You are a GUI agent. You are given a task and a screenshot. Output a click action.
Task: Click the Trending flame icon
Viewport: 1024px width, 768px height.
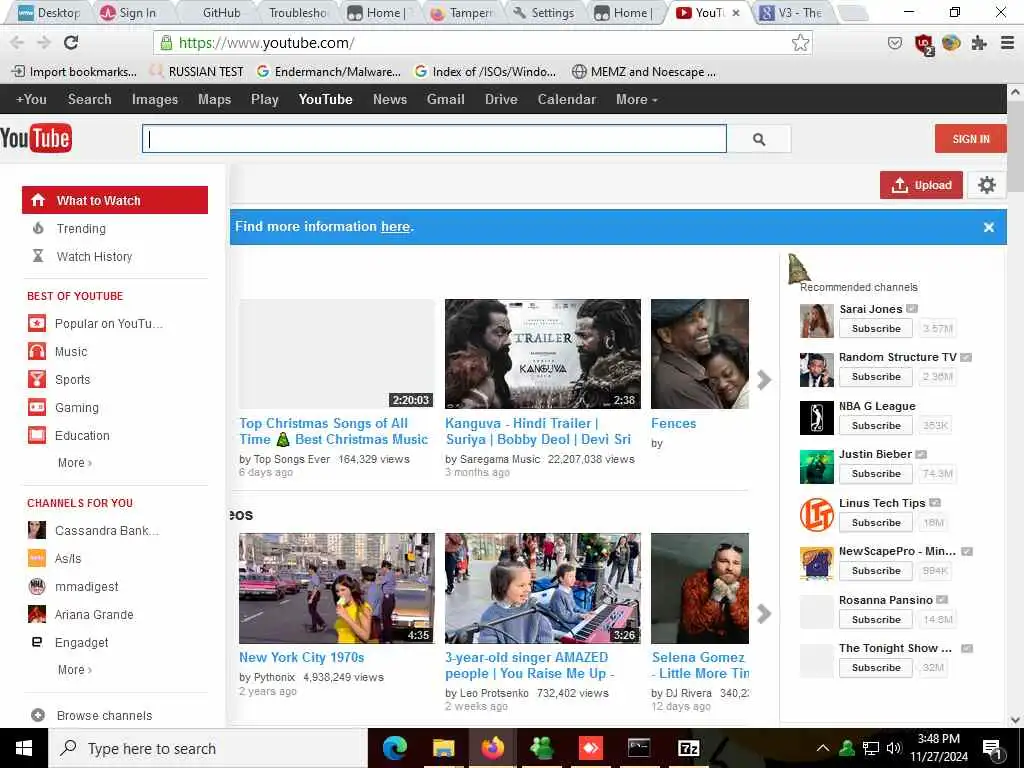pos(38,229)
